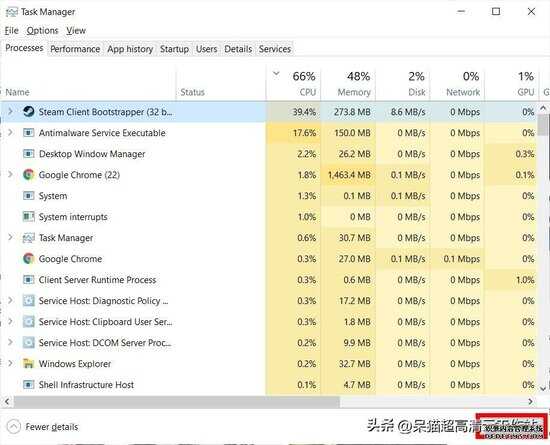Viewport: 550px width, 445px height.
Task: Maximize the Task Manager window
Action: (x=496, y=12)
